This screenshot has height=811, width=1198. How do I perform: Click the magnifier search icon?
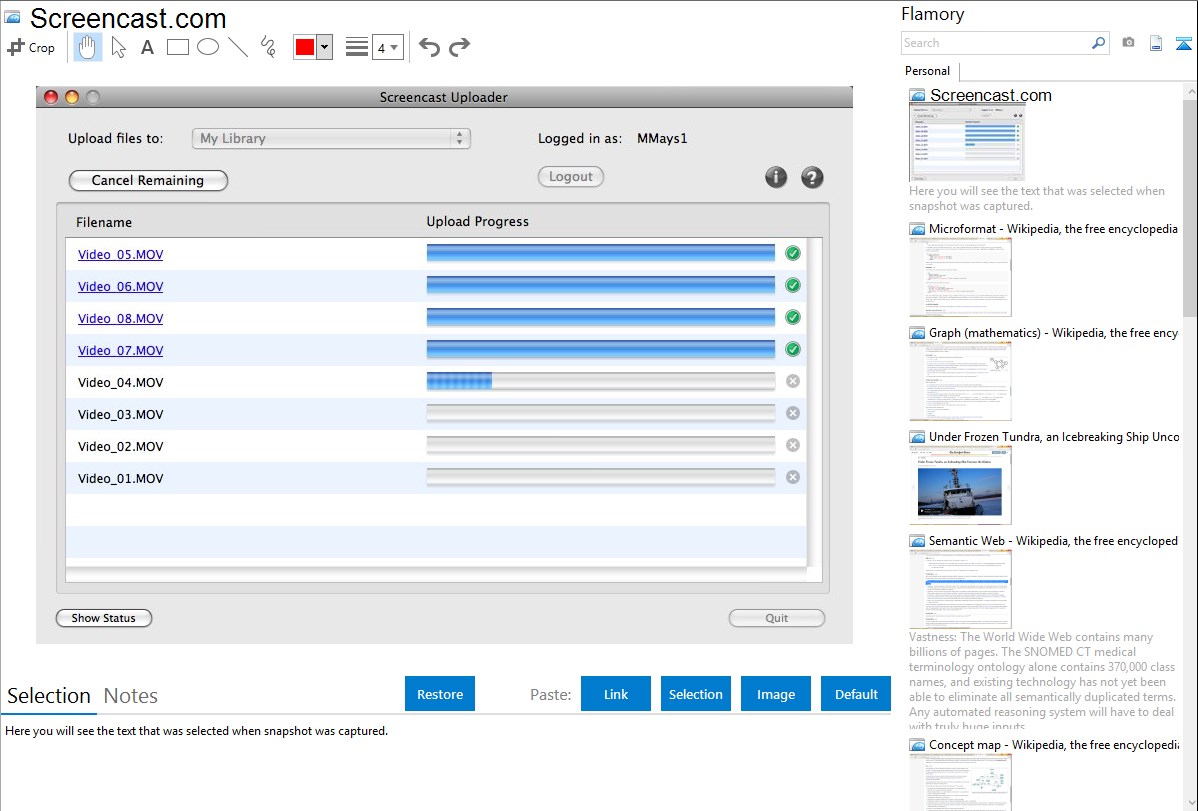(1099, 43)
